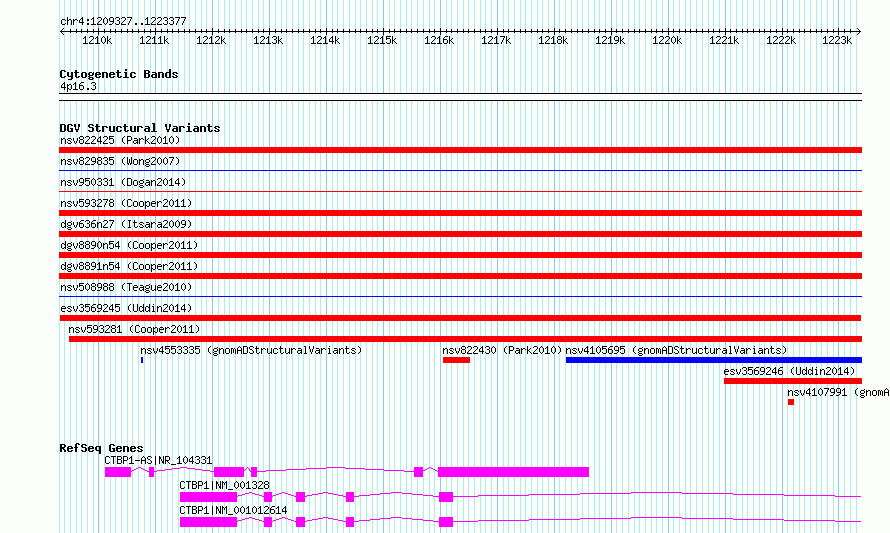Open the CTBP1-AS|NR_104331 gene label
The height and width of the screenshot is (533, 890).
click(x=158, y=460)
